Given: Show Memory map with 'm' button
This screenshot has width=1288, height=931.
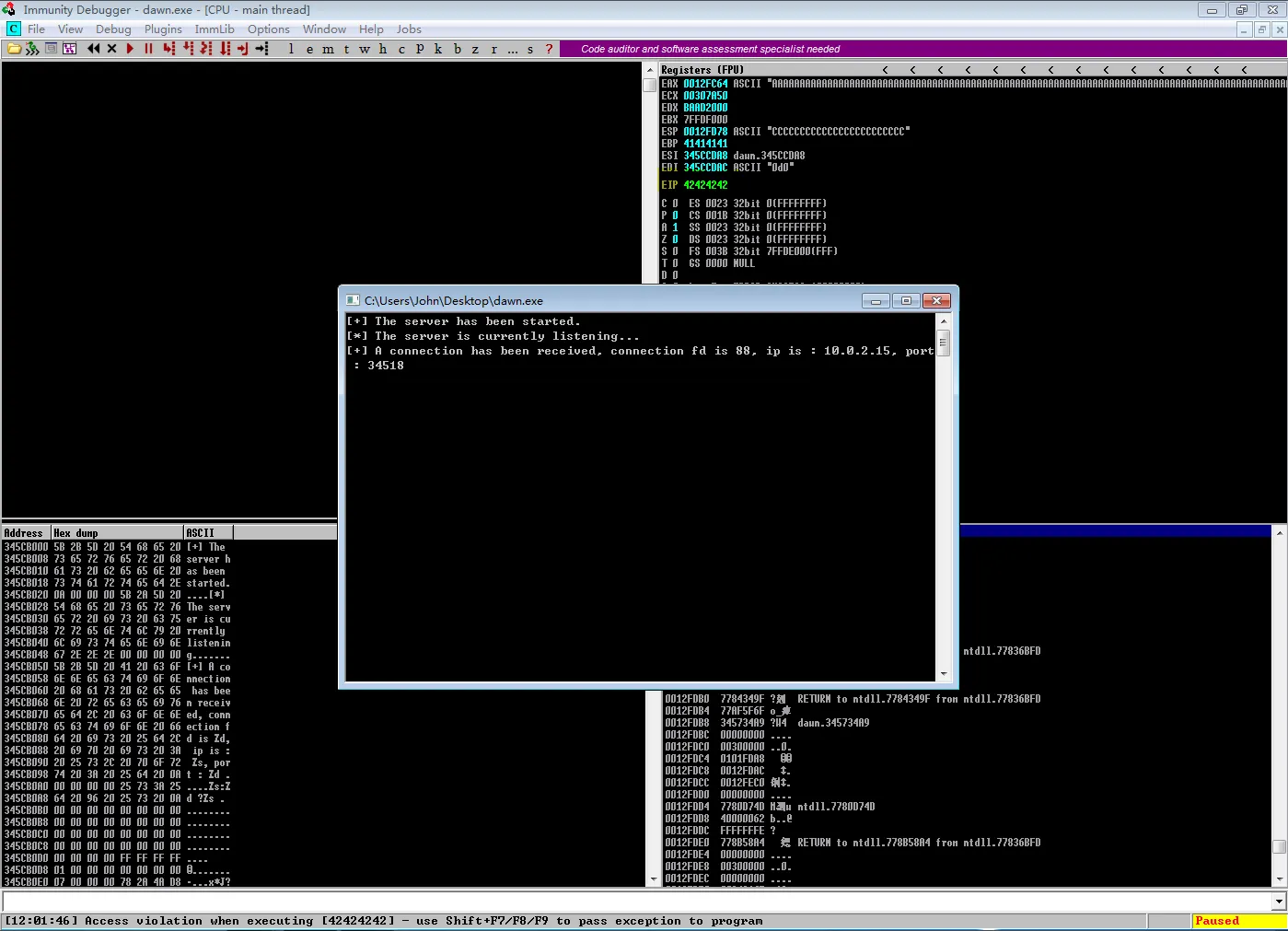Looking at the screenshot, I should click(328, 49).
